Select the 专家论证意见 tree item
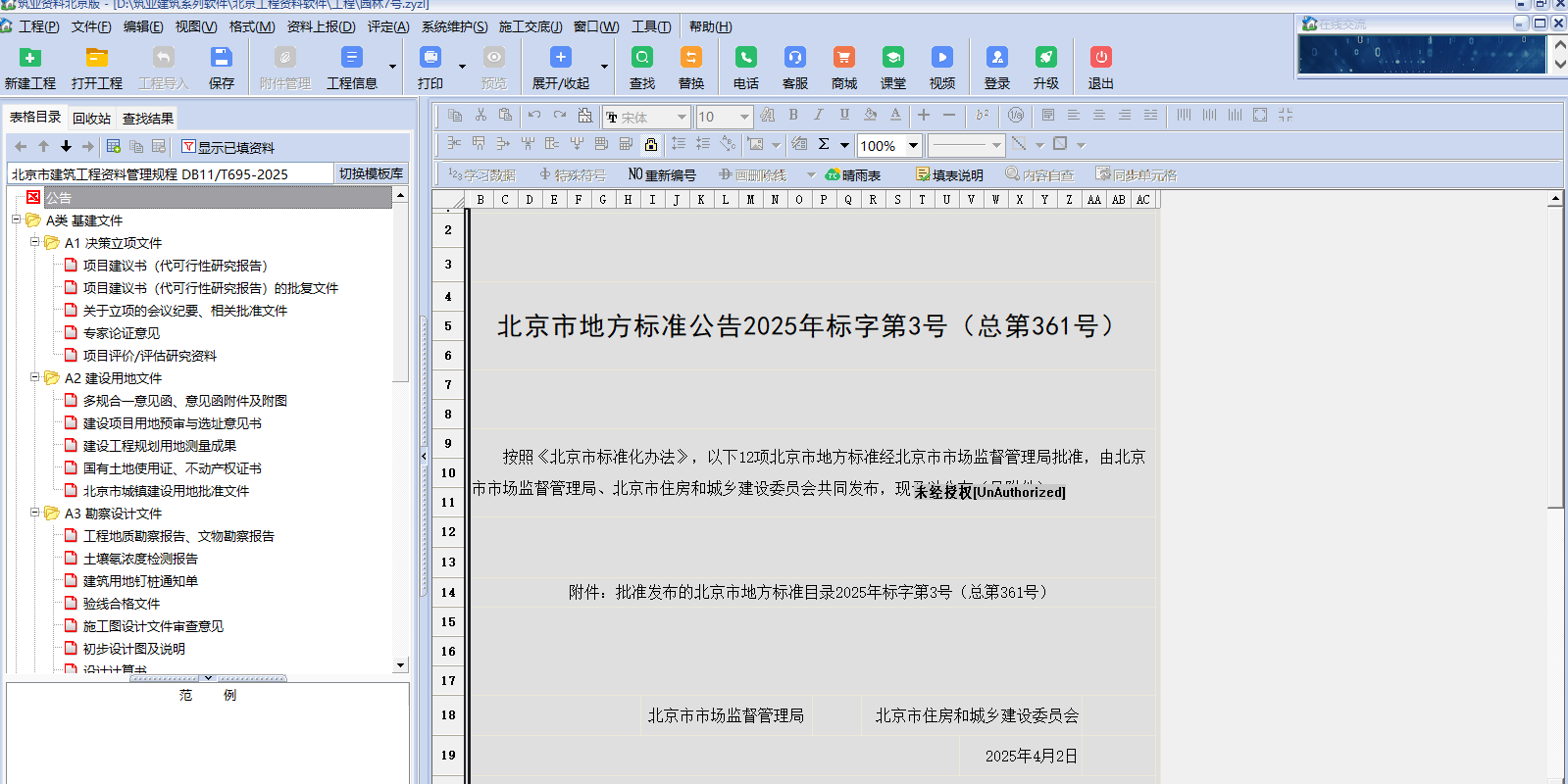 pyautogui.click(x=121, y=333)
